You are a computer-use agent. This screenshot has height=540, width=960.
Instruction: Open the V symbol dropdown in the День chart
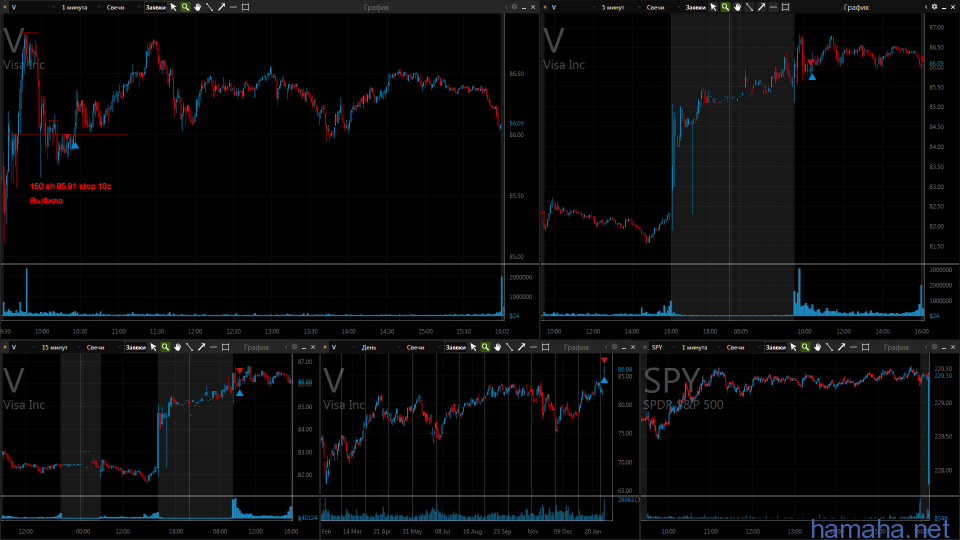[x=342, y=347]
